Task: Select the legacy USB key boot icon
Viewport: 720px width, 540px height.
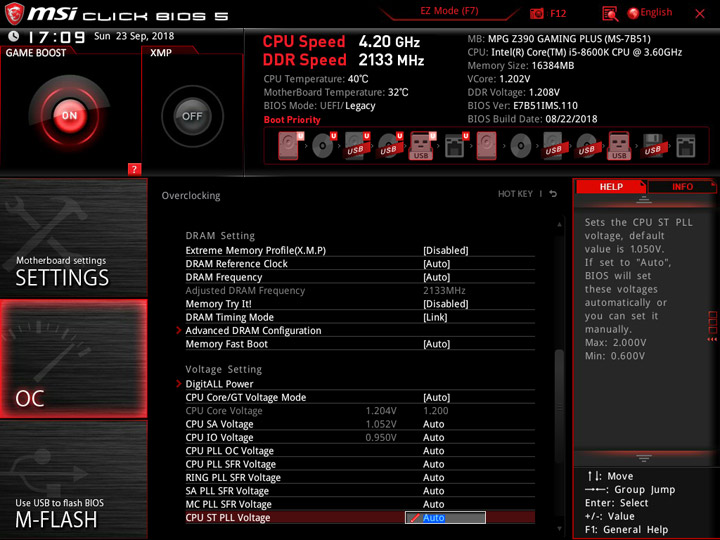Action: [619, 146]
